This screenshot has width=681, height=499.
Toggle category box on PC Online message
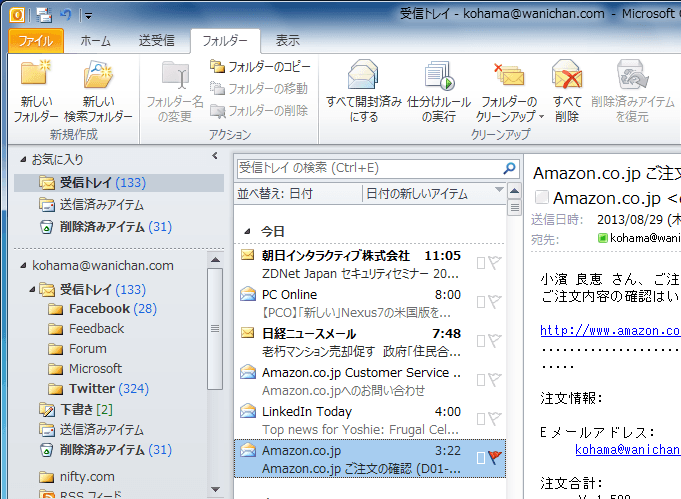[x=481, y=302]
